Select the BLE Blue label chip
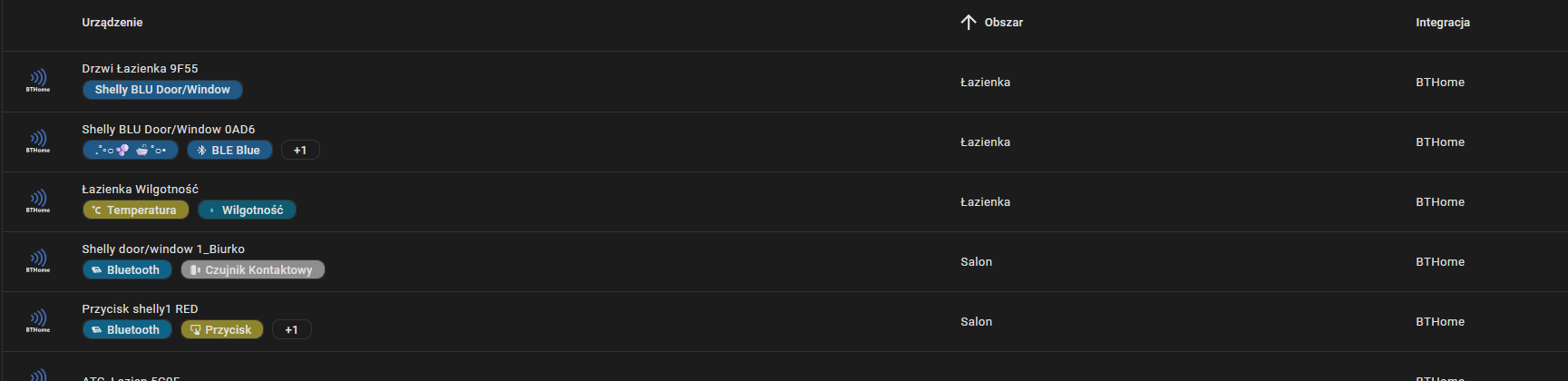The width and height of the screenshot is (1568, 381). 229,151
